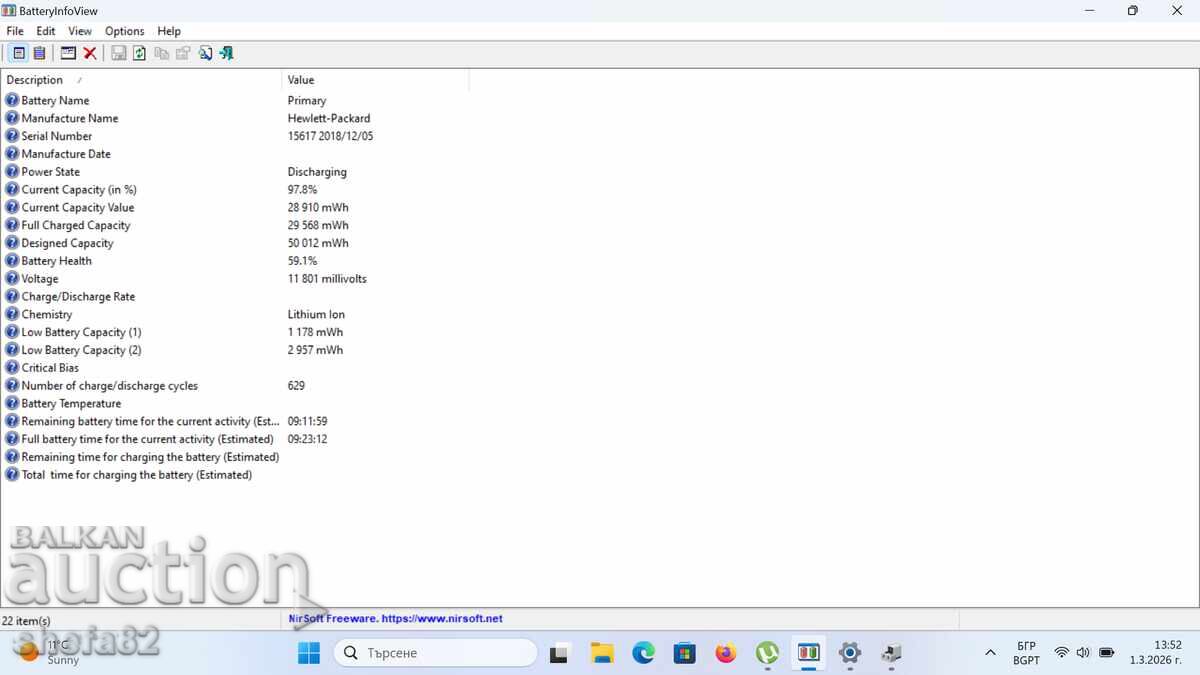The image size is (1200, 675).
Task: Click the Save Selected Items toolbar icon
Action: pyautogui.click(x=118, y=53)
